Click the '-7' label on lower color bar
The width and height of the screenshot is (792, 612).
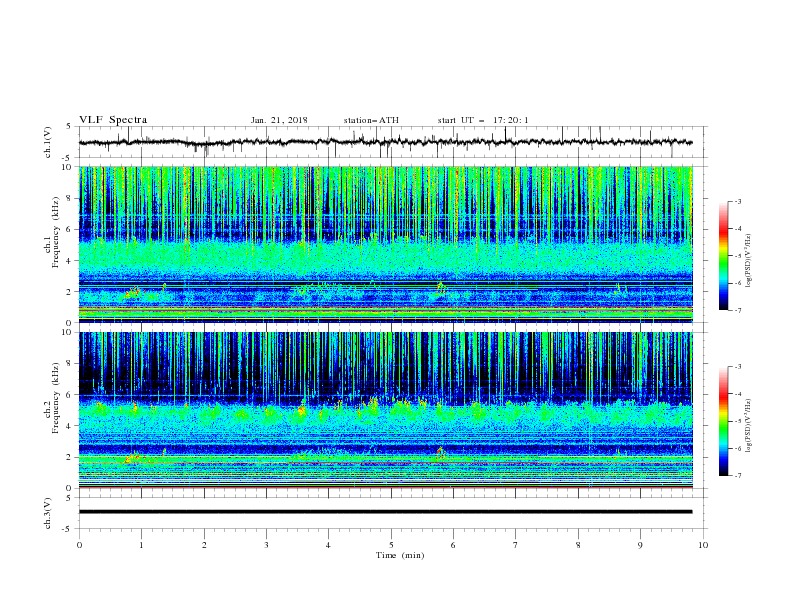tap(737, 476)
